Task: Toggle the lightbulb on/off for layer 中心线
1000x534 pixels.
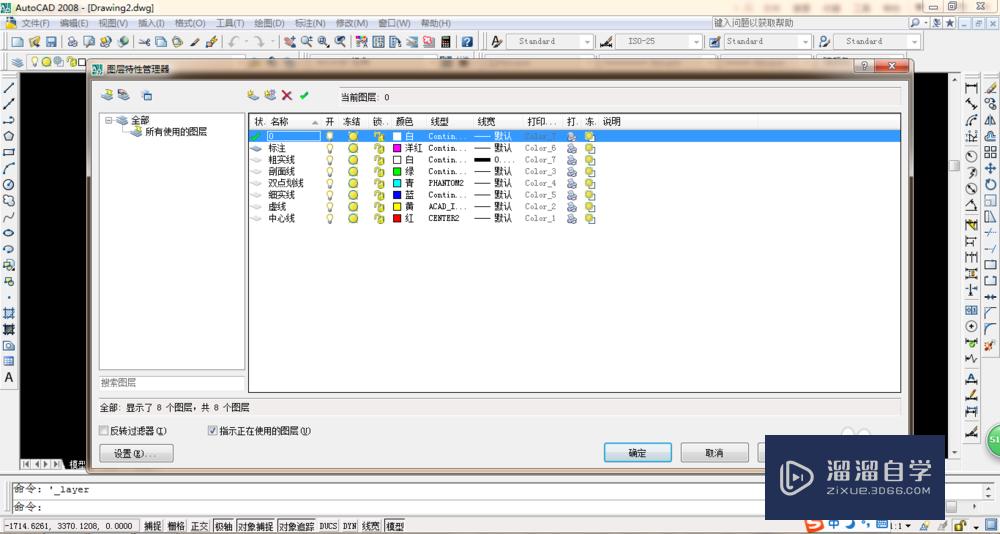Action: [330, 218]
